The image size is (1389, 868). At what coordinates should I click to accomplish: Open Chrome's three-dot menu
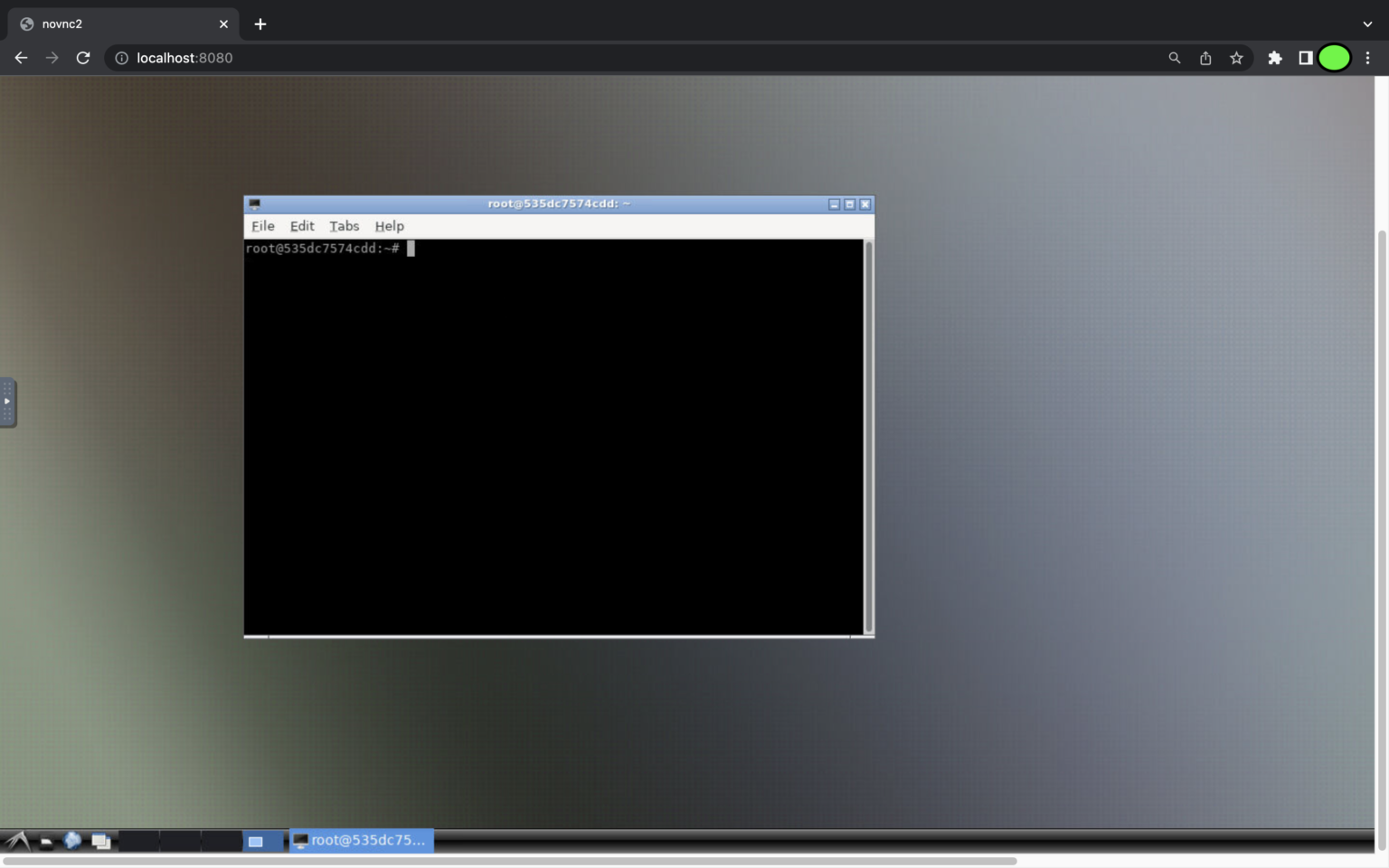(x=1368, y=57)
